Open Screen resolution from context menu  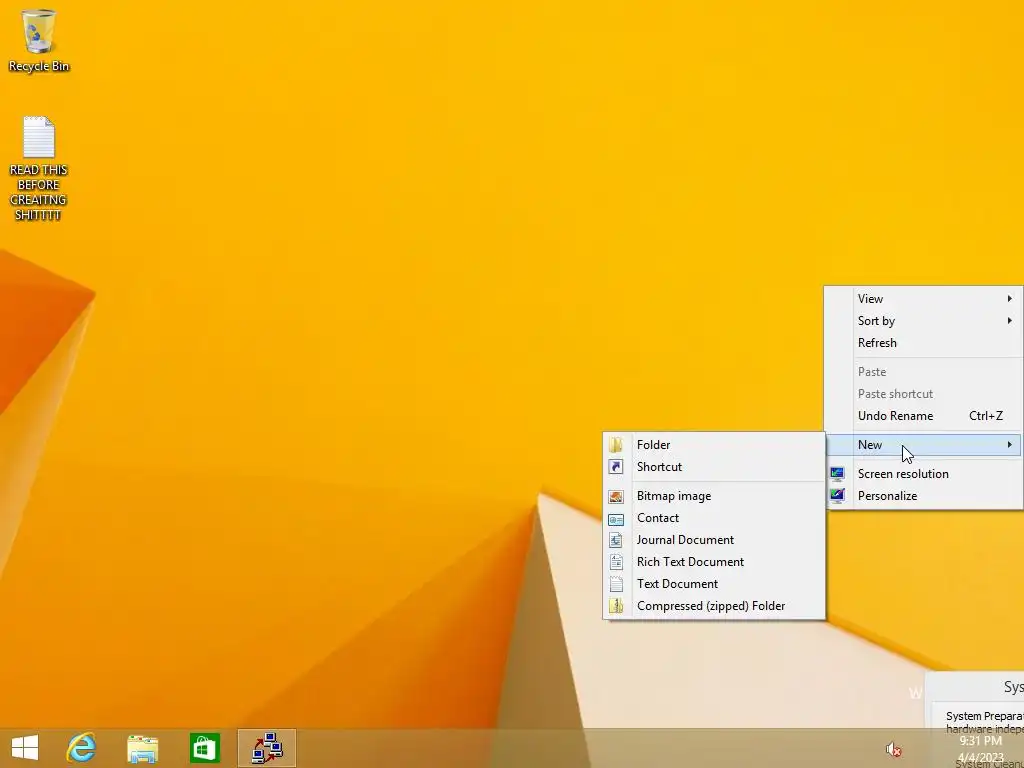pos(923,473)
